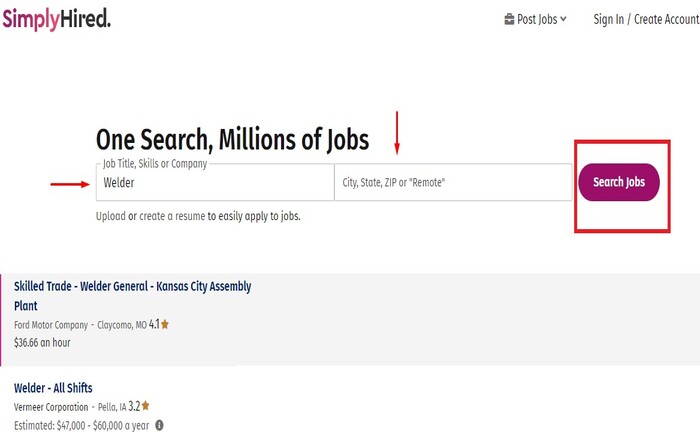
Task: Click the Job Title, Skills or Company field
Action: 215,182
